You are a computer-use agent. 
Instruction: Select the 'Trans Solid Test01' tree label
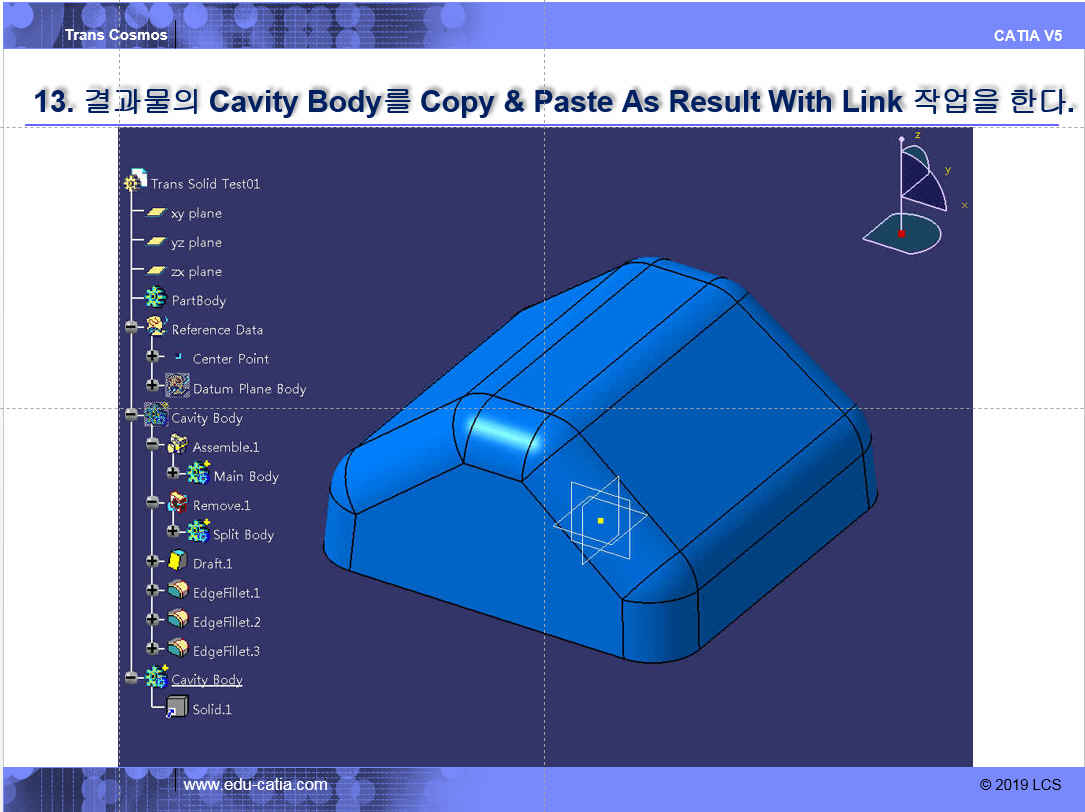[206, 184]
